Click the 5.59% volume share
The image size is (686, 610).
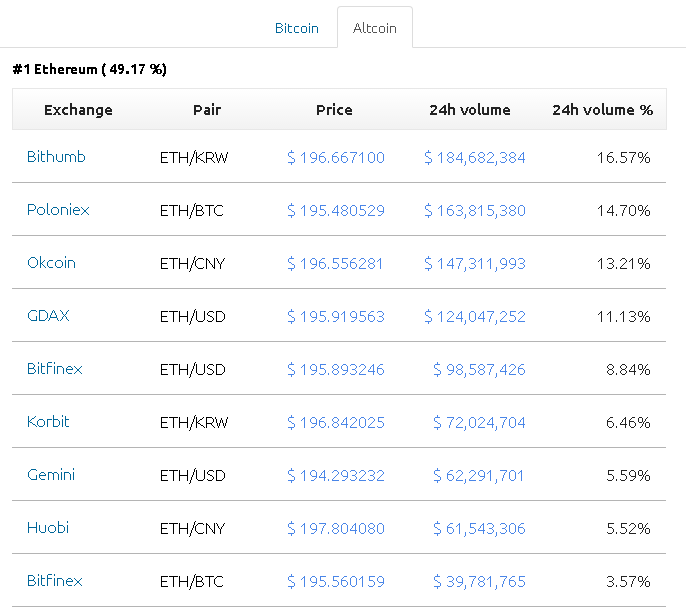pyautogui.click(x=628, y=475)
